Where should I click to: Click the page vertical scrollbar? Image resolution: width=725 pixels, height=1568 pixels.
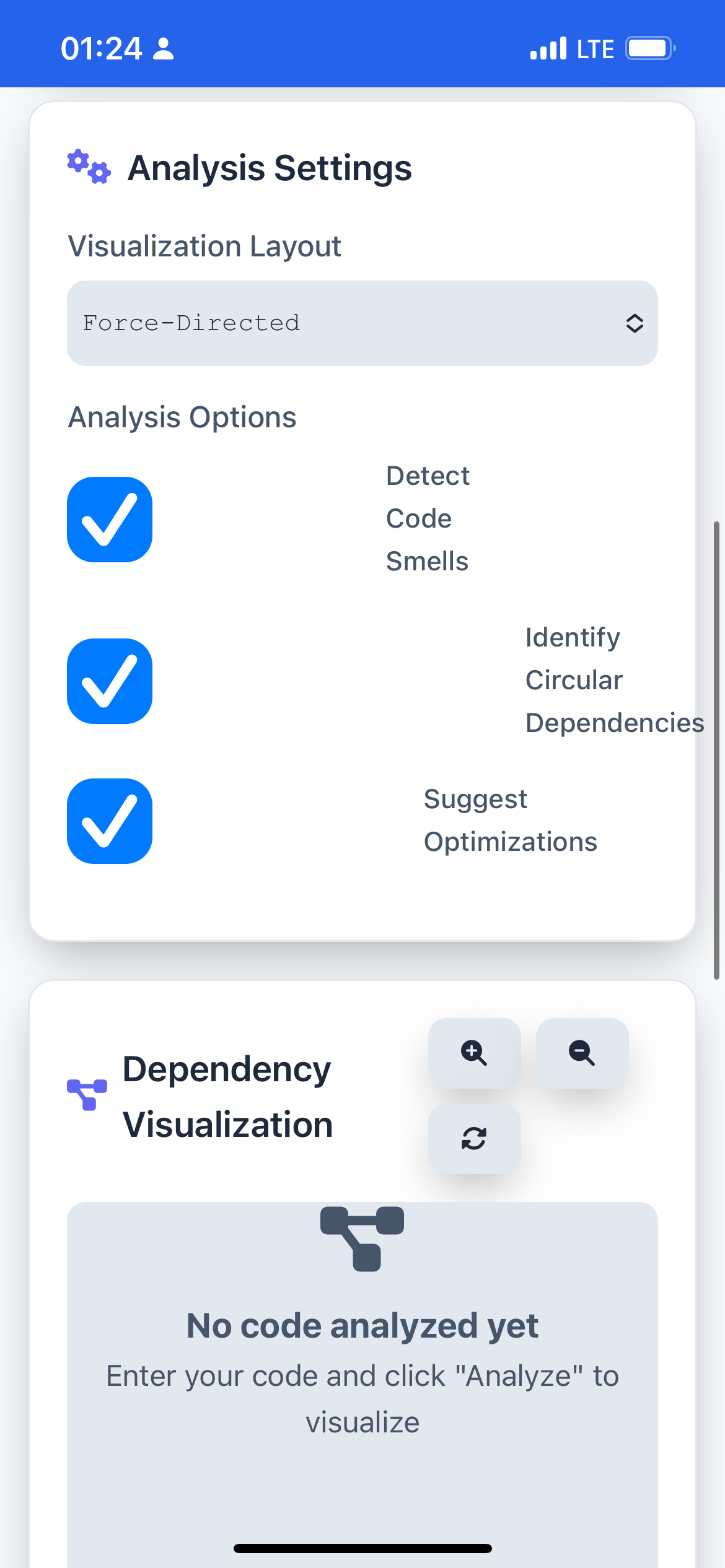(716, 749)
